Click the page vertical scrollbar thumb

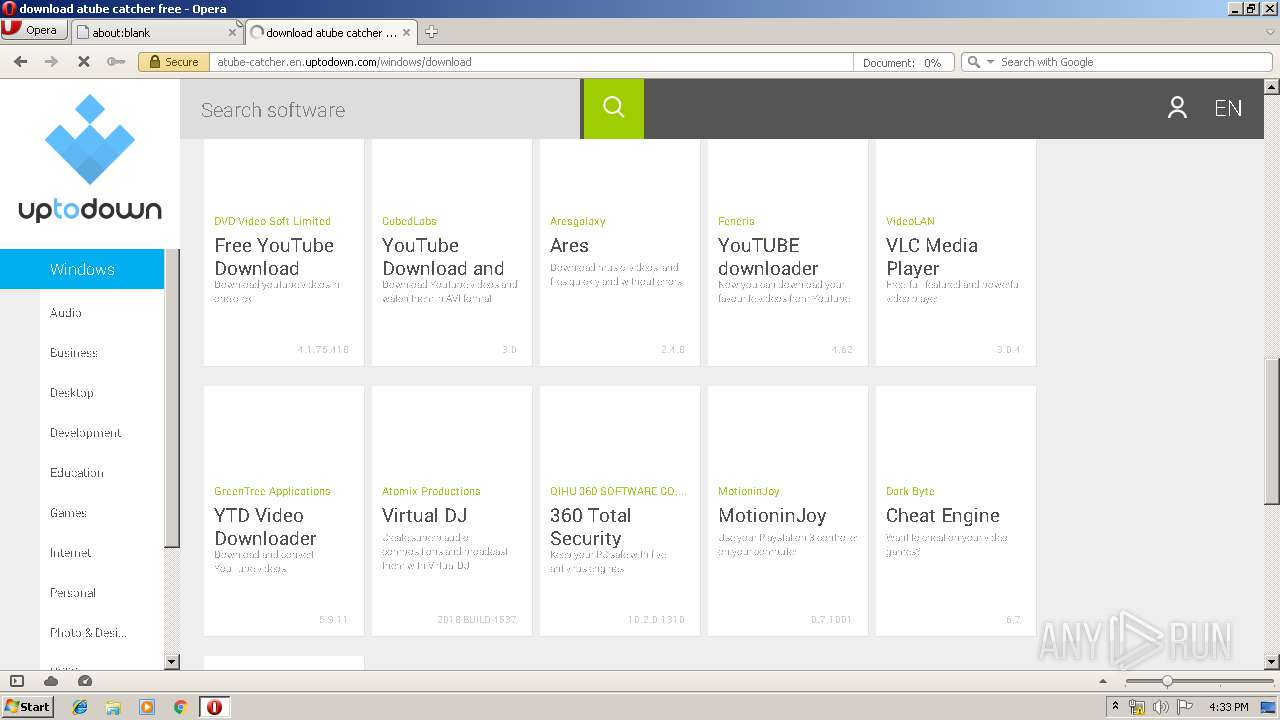(x=1272, y=430)
